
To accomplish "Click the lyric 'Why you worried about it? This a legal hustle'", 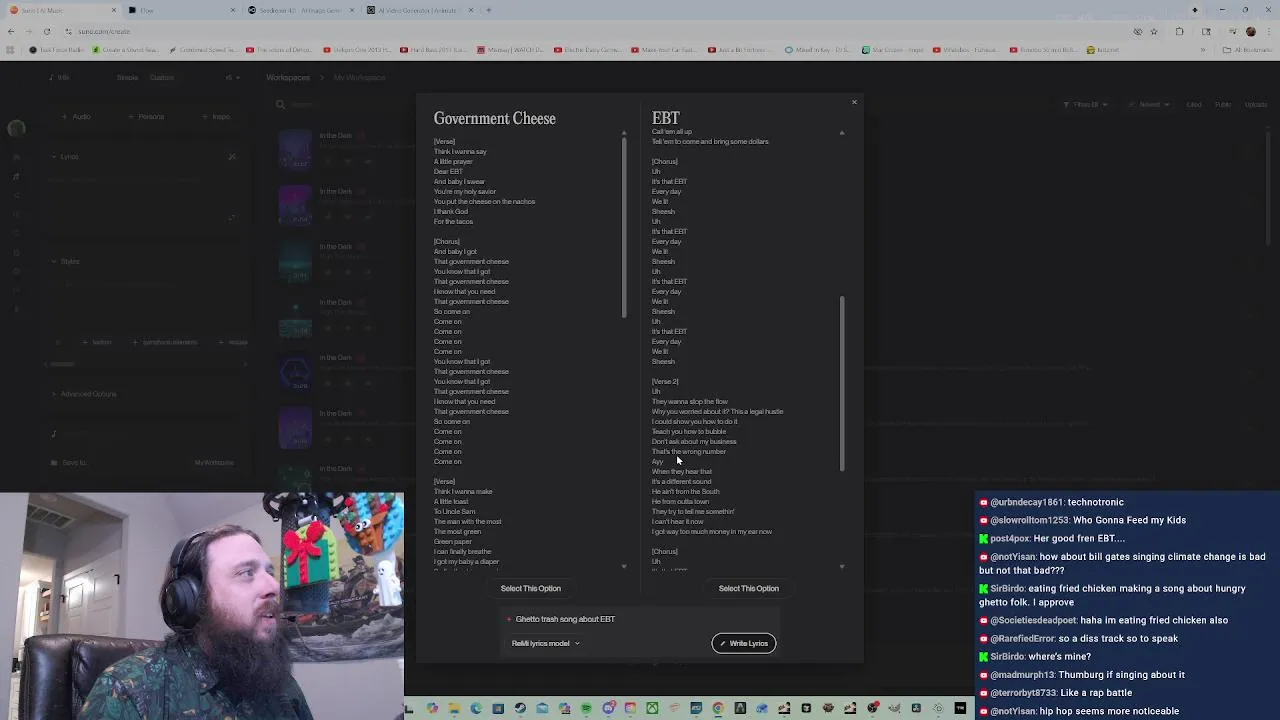I will [x=717, y=411].
